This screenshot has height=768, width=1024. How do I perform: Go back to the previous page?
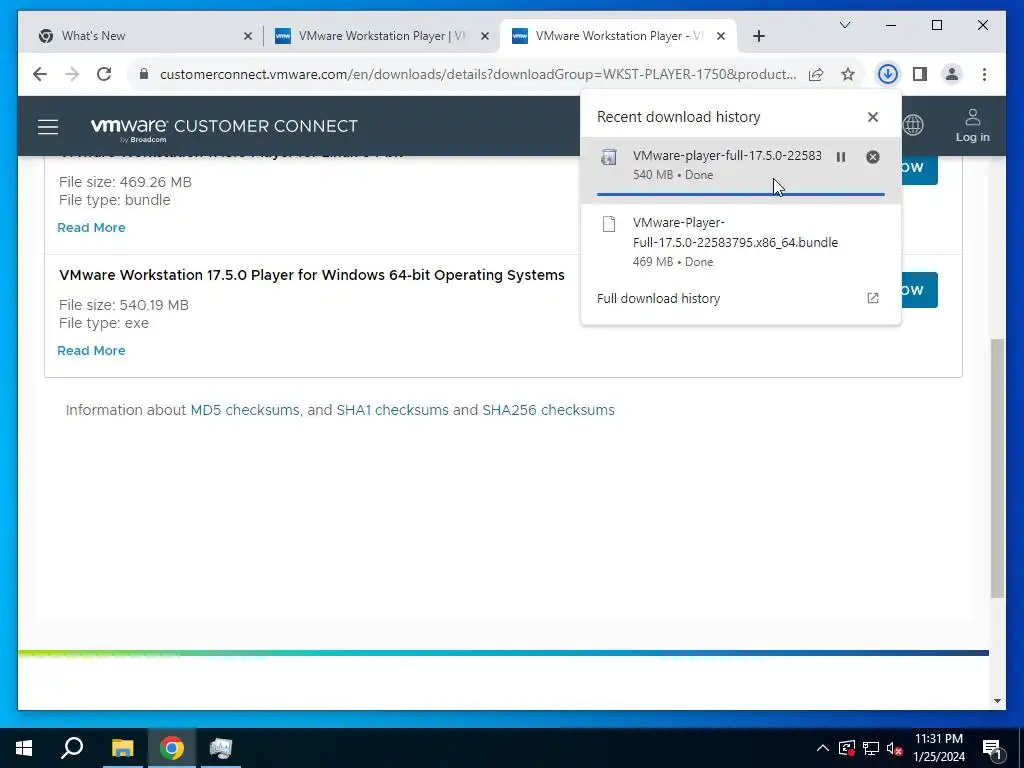click(x=40, y=74)
